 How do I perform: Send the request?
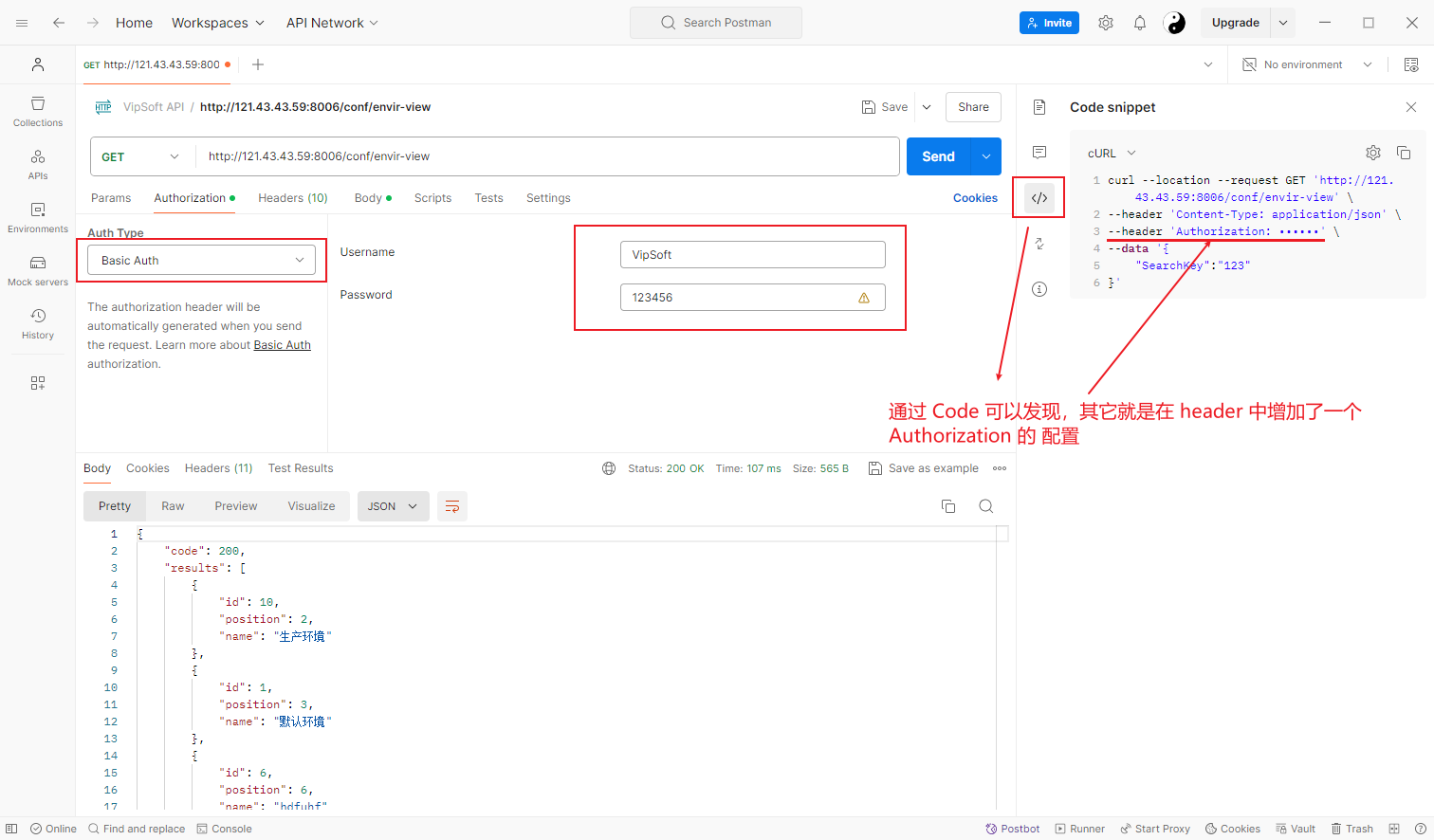point(939,156)
